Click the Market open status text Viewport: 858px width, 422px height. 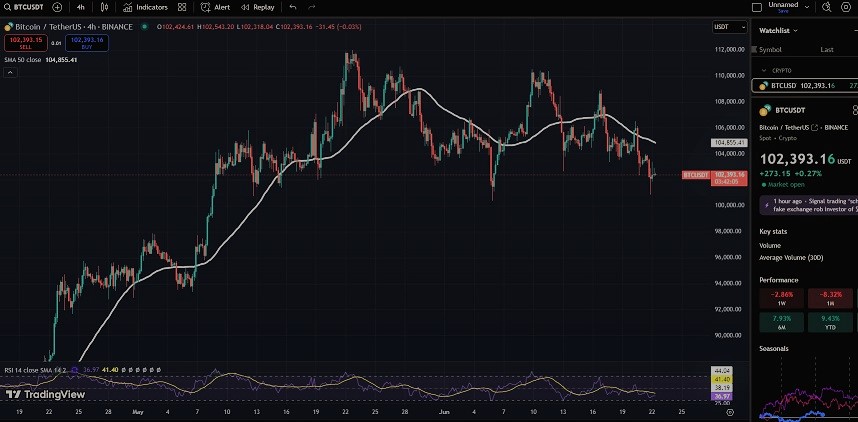click(786, 185)
